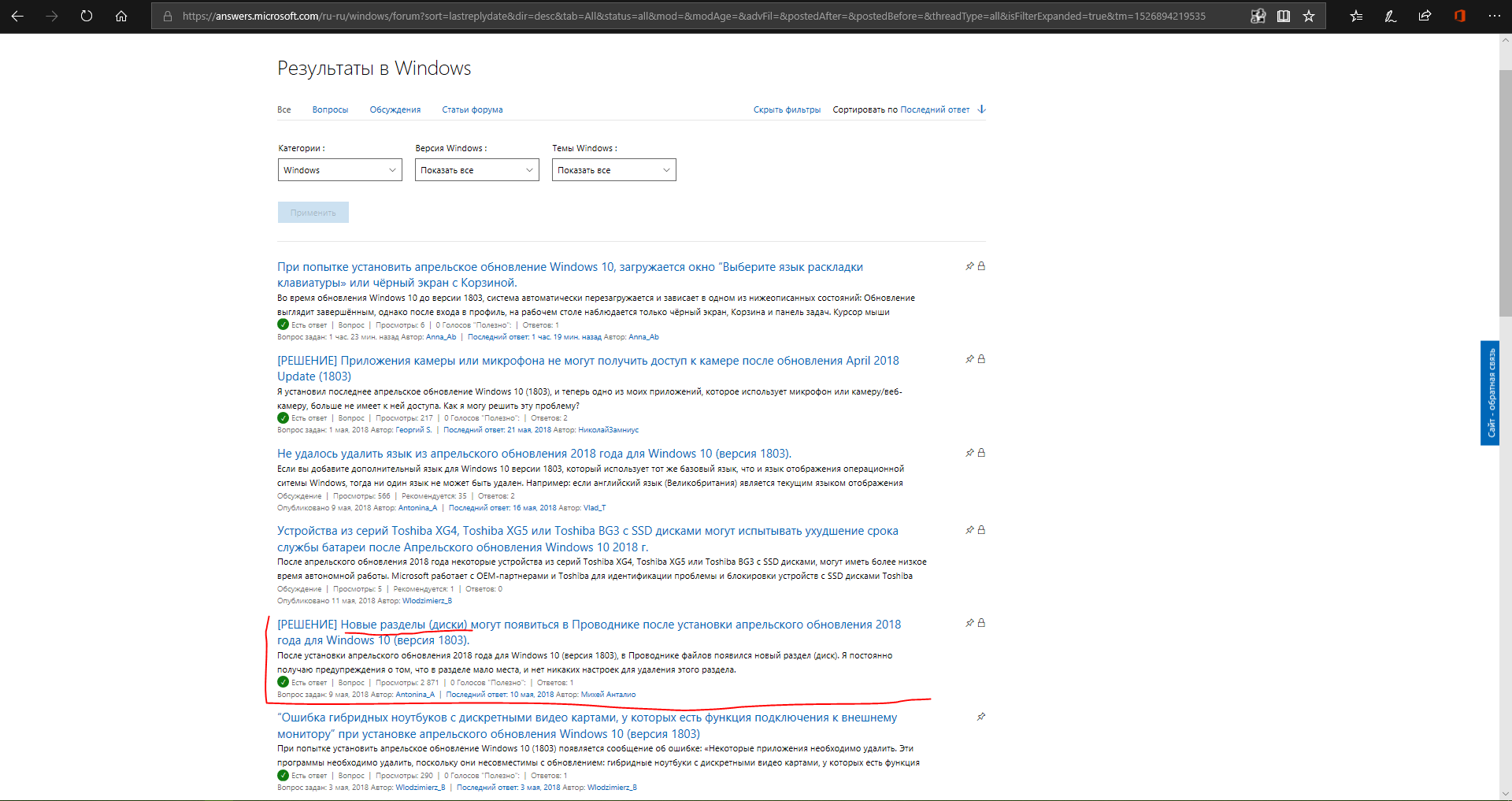
Task: Click lock icon on camera microphone thread
Action: [x=981, y=359]
